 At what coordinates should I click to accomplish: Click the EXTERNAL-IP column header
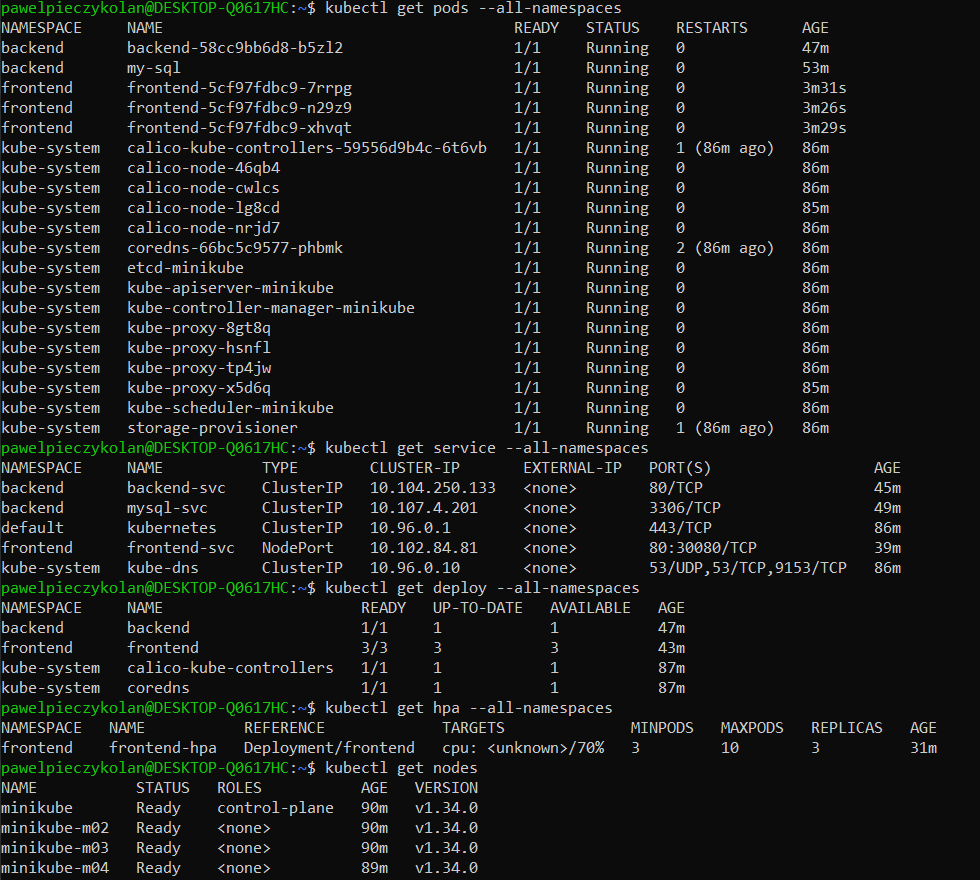(572, 468)
